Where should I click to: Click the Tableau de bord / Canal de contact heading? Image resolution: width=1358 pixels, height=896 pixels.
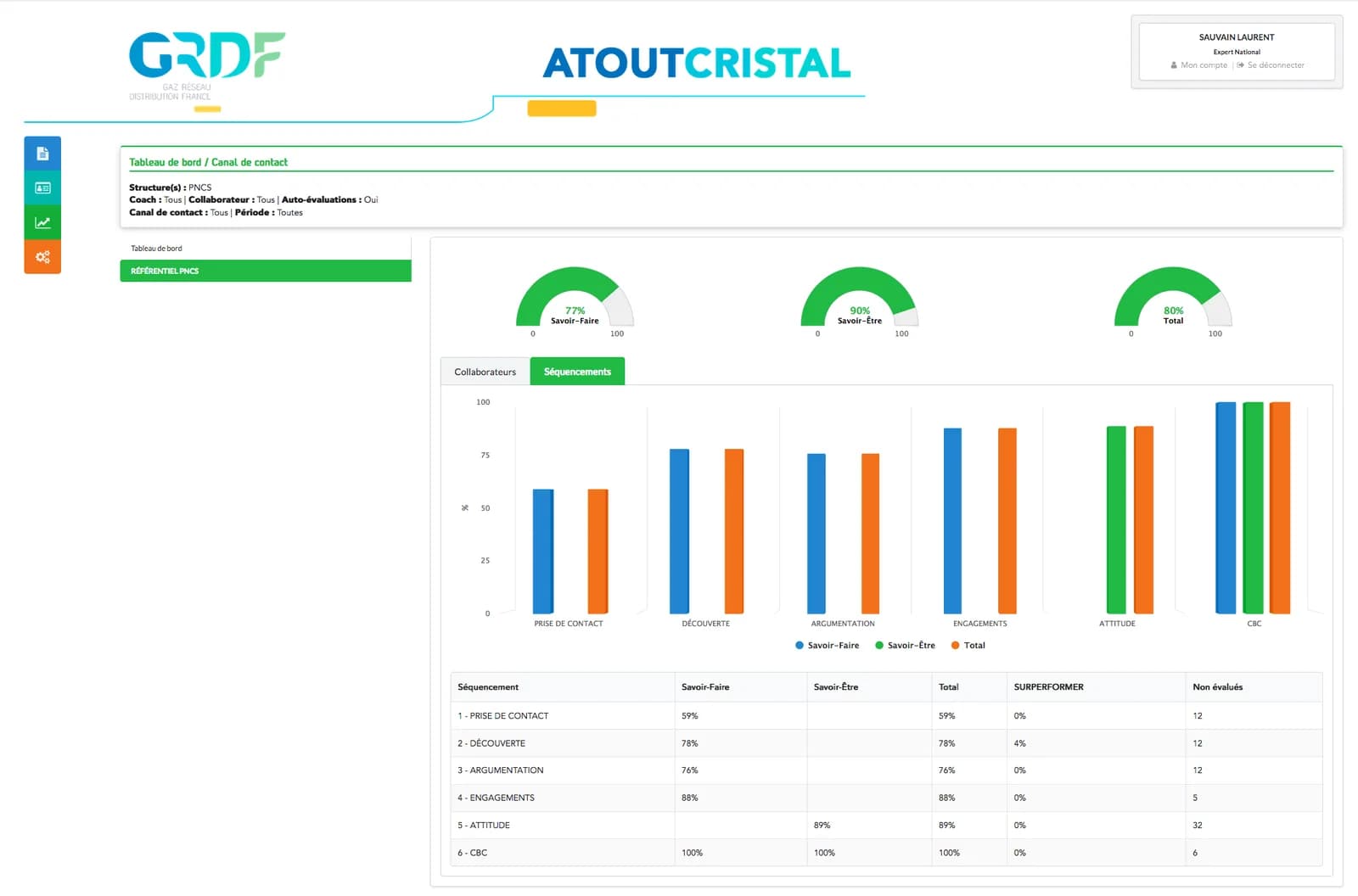[208, 162]
